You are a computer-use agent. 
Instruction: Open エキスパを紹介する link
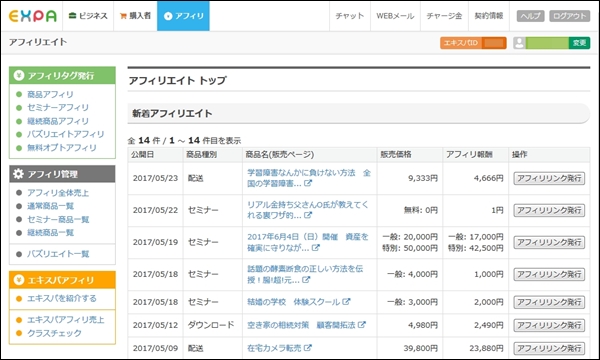click(x=62, y=298)
